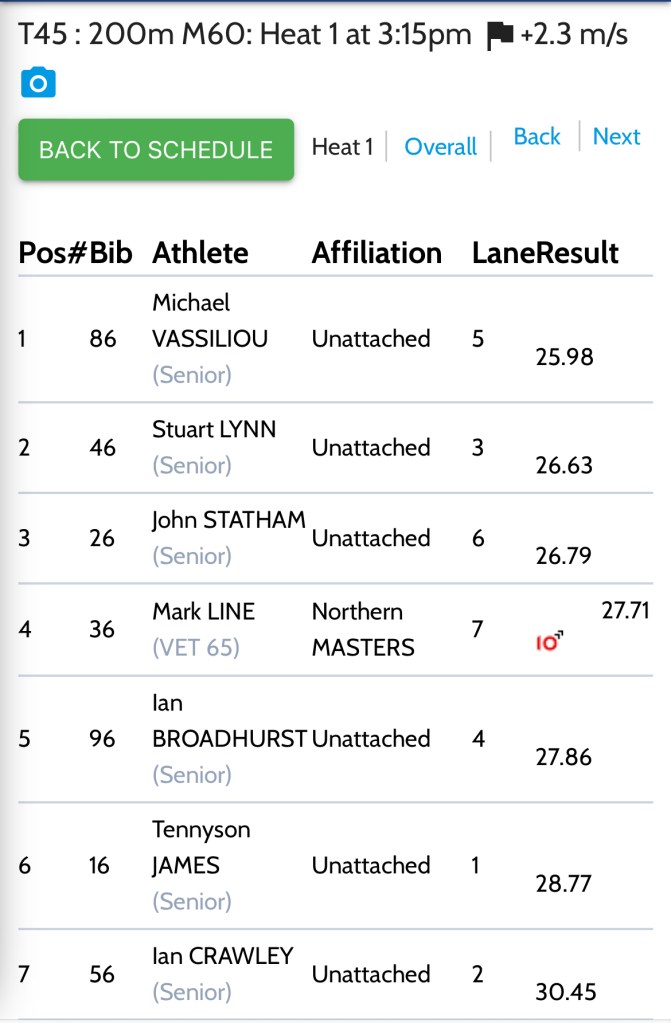Click the wind flag icon

point(499,37)
